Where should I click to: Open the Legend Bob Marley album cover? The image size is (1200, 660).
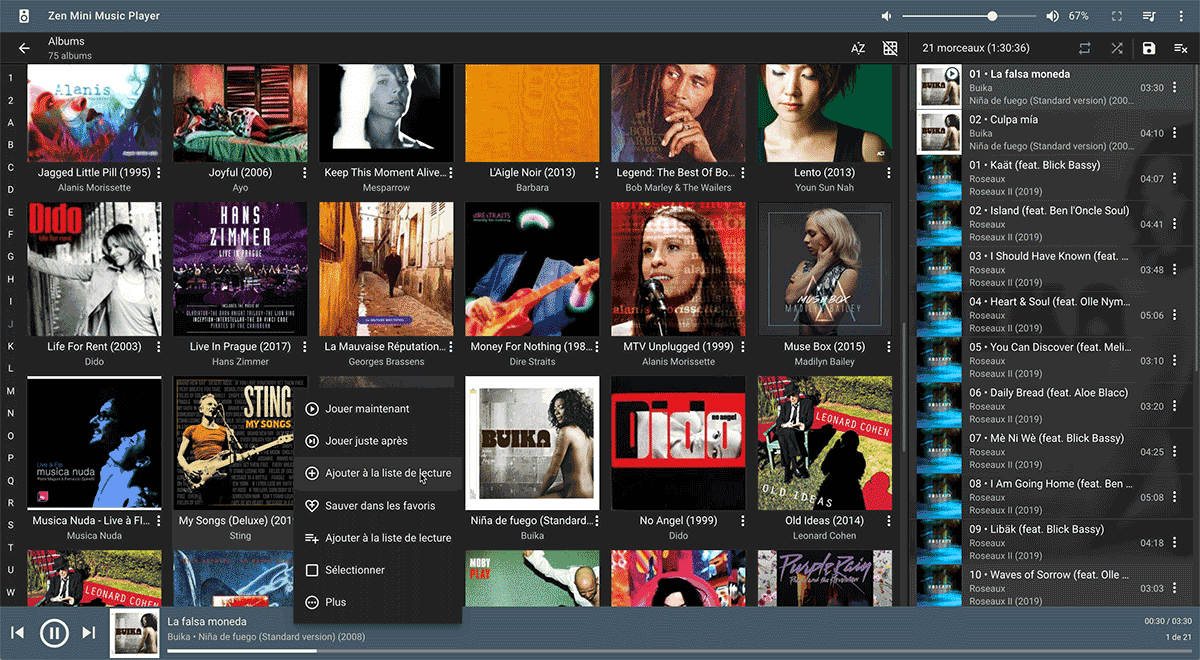point(678,113)
